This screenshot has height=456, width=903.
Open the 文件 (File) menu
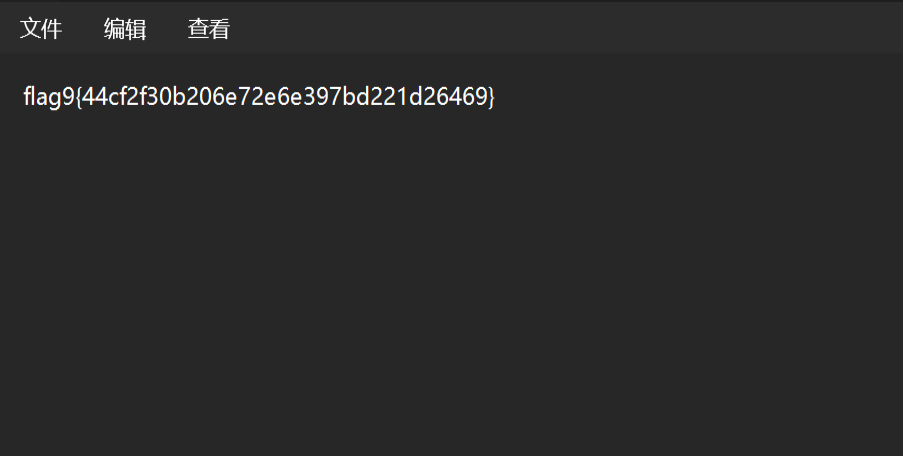coord(41,29)
